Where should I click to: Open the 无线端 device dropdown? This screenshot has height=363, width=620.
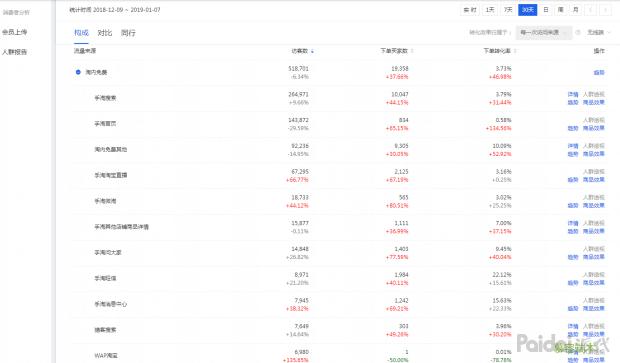pyautogui.click(x=598, y=32)
